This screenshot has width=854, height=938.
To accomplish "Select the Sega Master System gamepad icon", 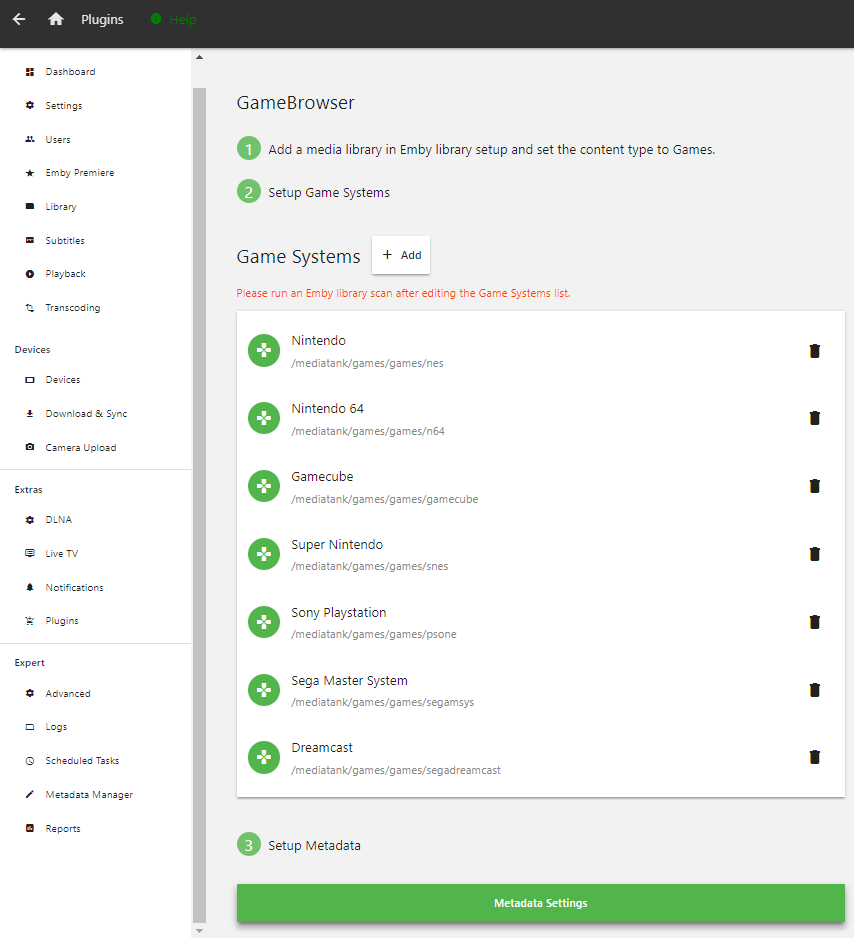I will click(264, 690).
